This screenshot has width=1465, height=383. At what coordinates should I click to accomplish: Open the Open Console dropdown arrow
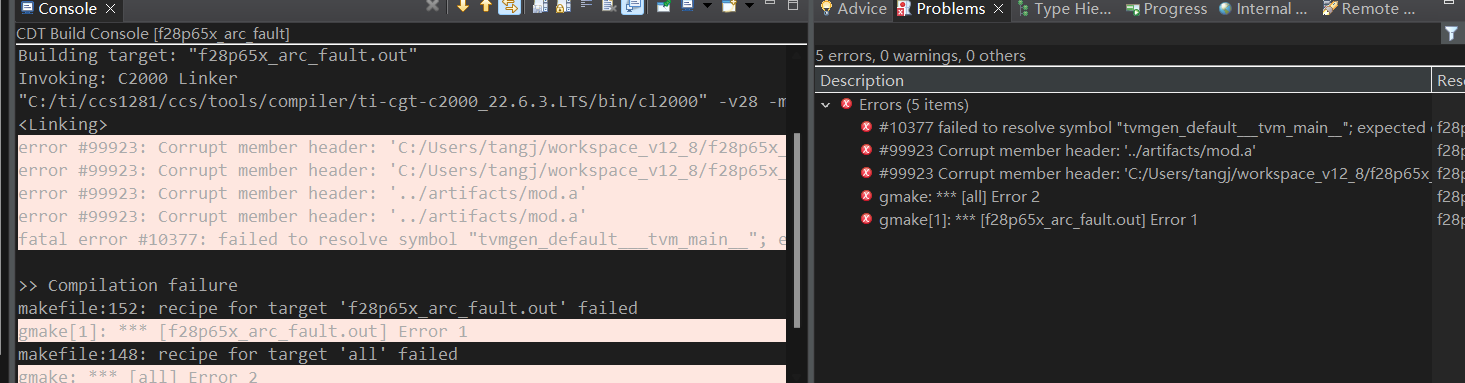tap(749, 6)
